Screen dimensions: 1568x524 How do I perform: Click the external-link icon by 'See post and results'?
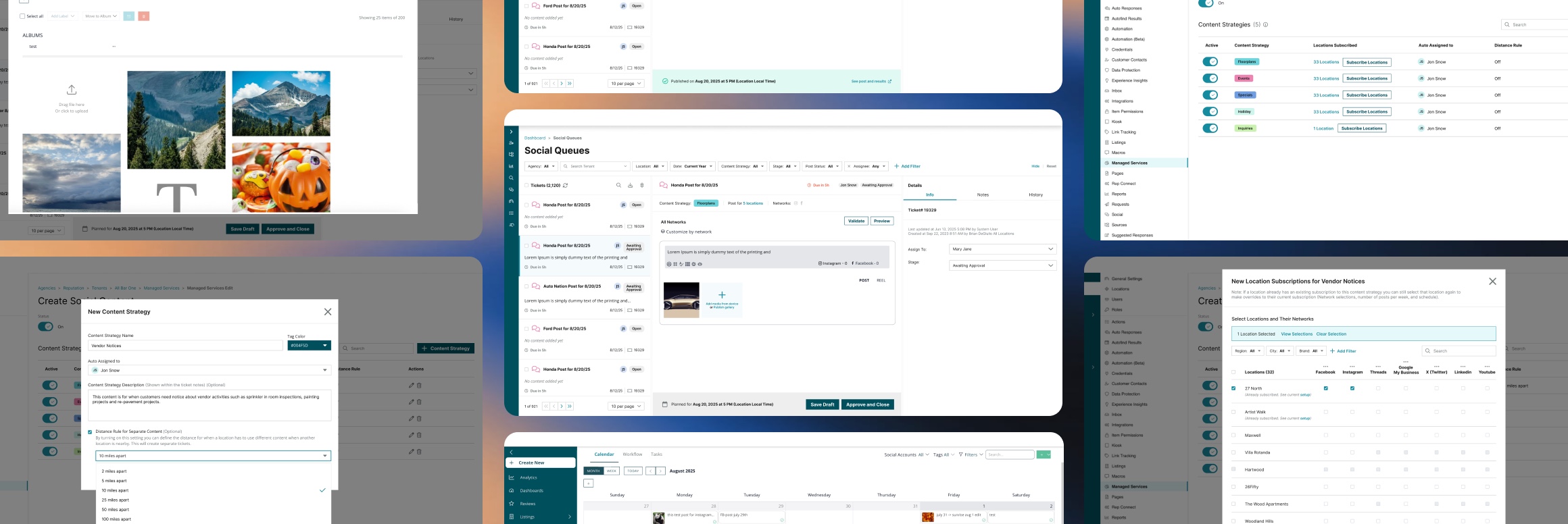889,82
